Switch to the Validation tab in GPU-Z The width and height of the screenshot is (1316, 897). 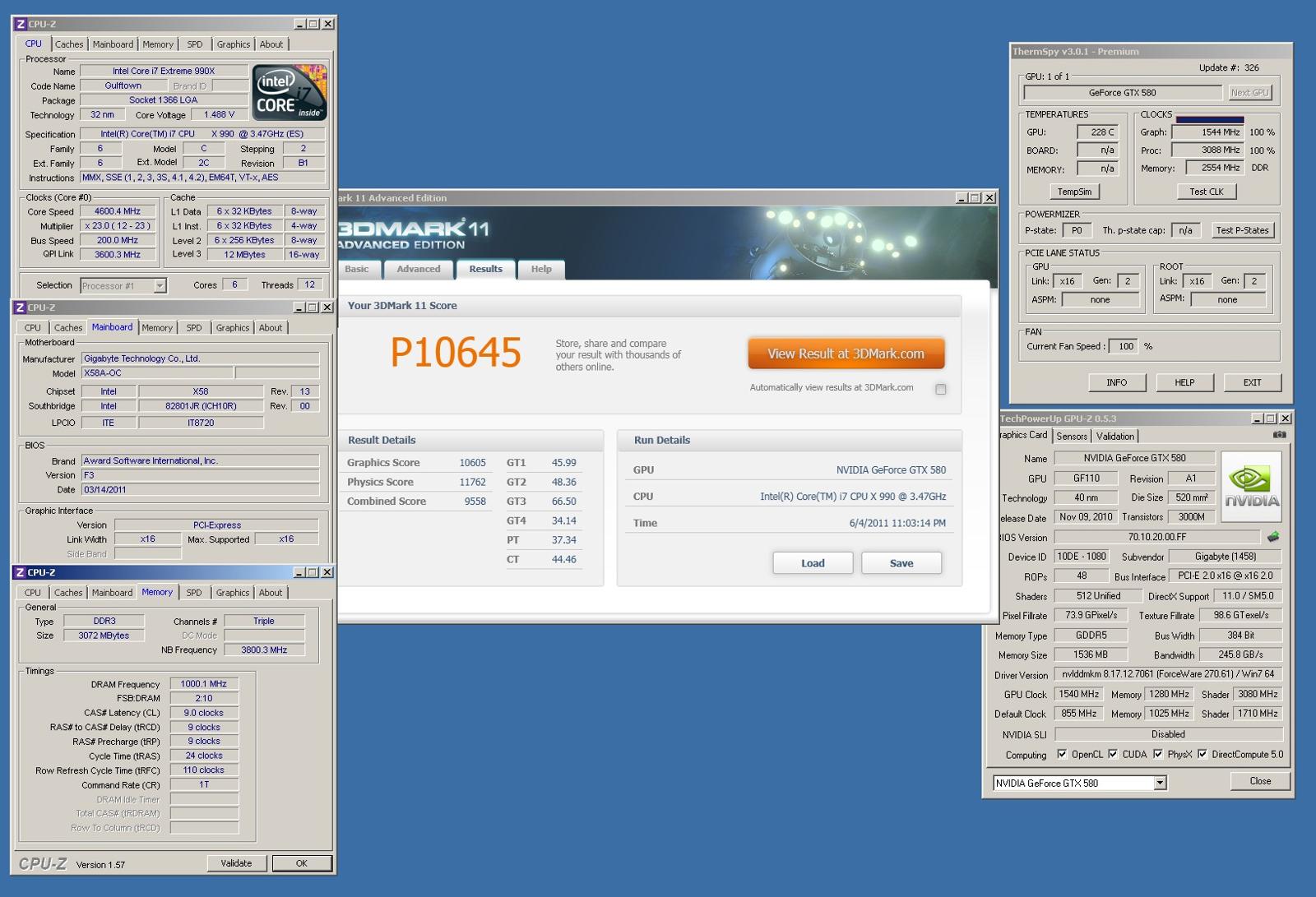click(1115, 437)
